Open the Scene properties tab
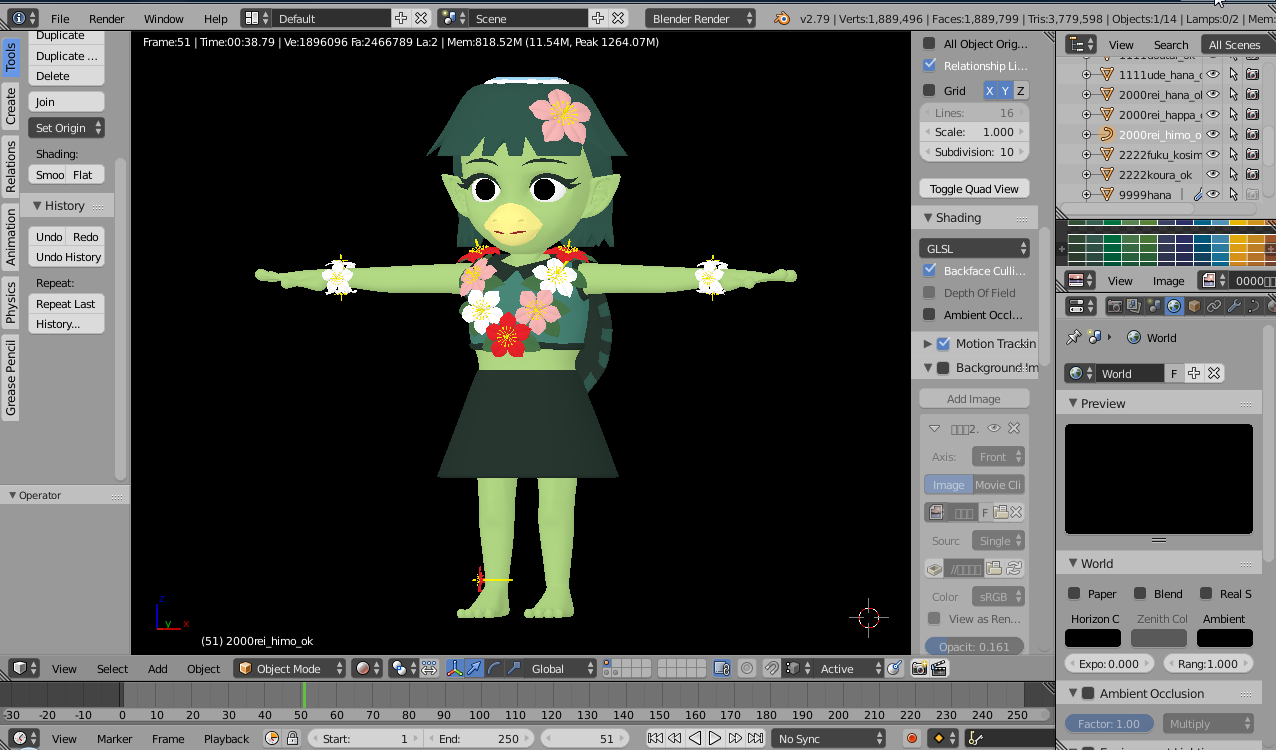 click(1153, 306)
